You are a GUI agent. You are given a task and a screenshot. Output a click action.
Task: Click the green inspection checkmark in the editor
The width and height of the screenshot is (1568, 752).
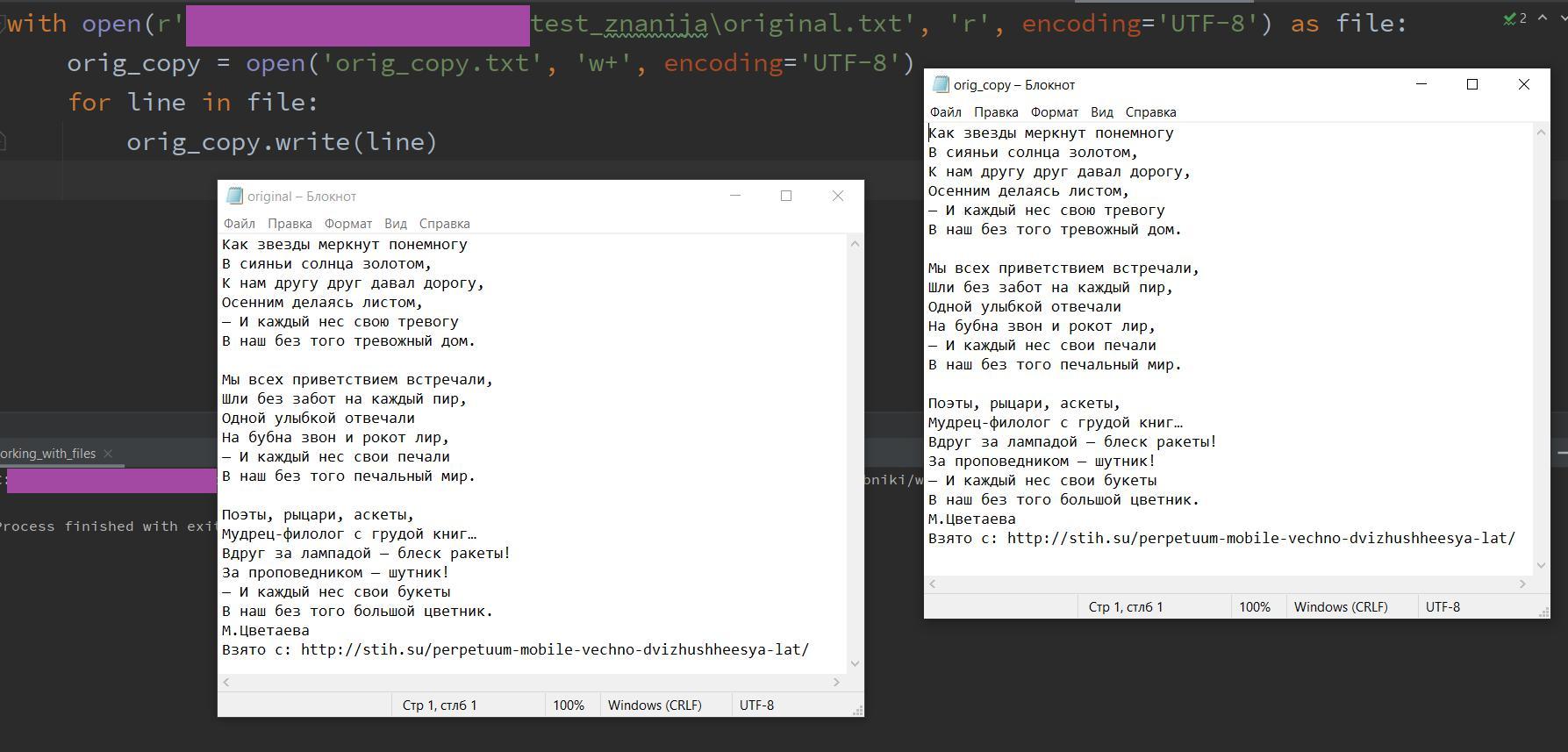[1509, 18]
